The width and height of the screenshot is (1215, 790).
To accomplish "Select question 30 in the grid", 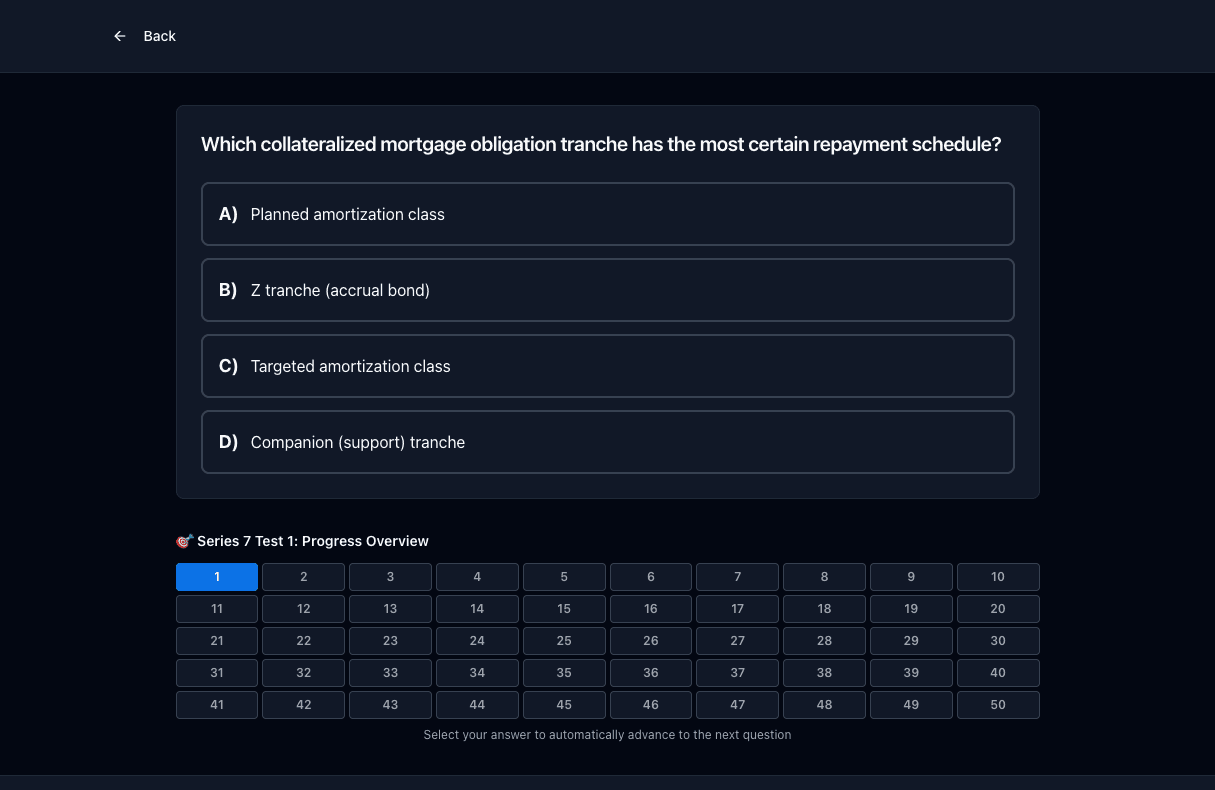I will (x=998, y=641).
